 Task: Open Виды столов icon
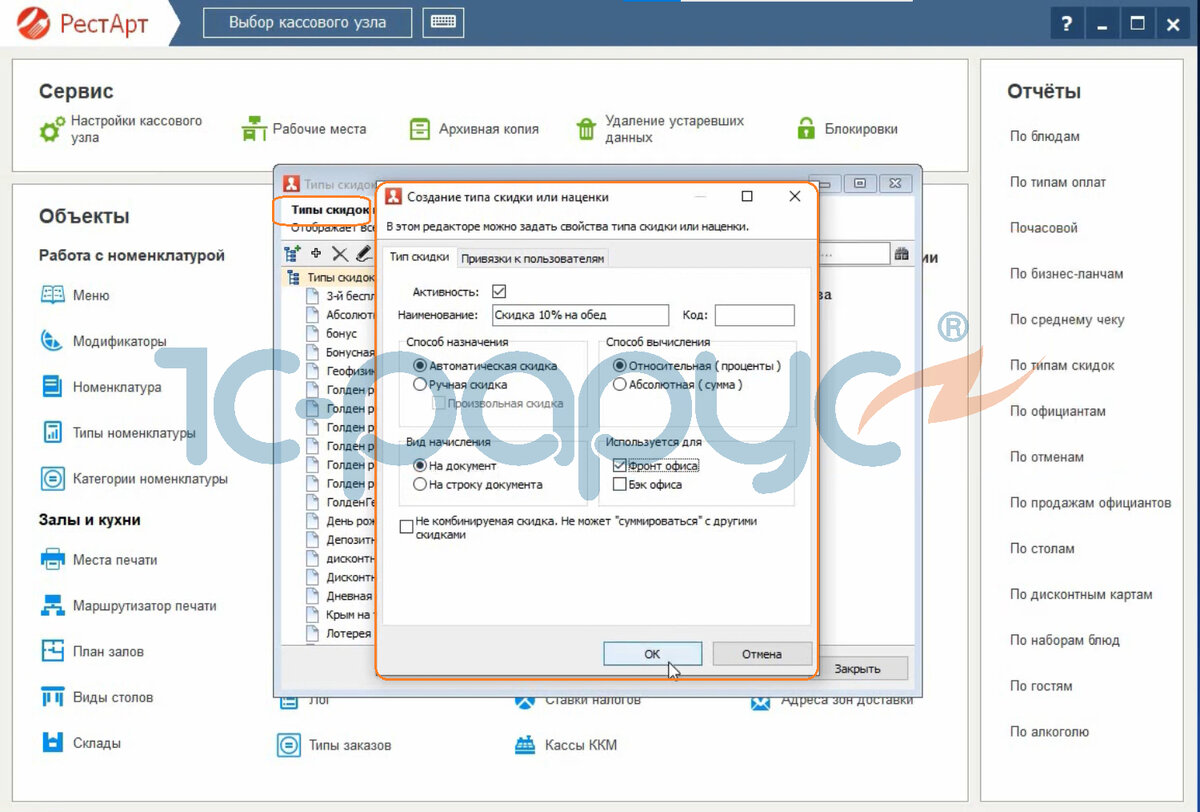pyautogui.click(x=53, y=697)
